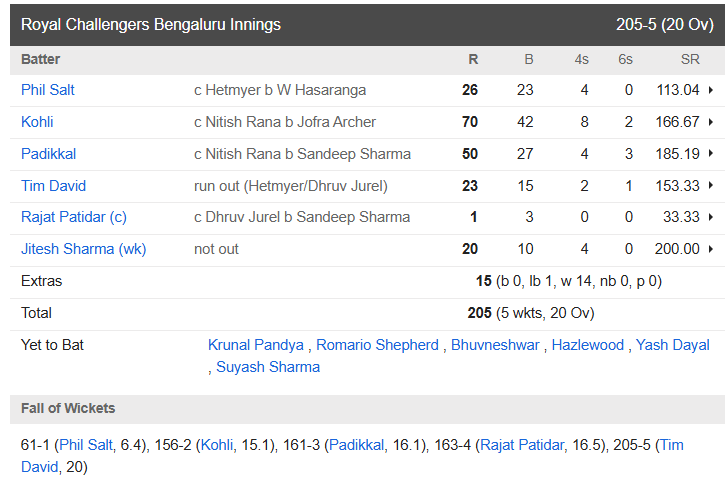Expand Phil Salt's row arrow
Screen dimensions: 727x480
click(710, 90)
